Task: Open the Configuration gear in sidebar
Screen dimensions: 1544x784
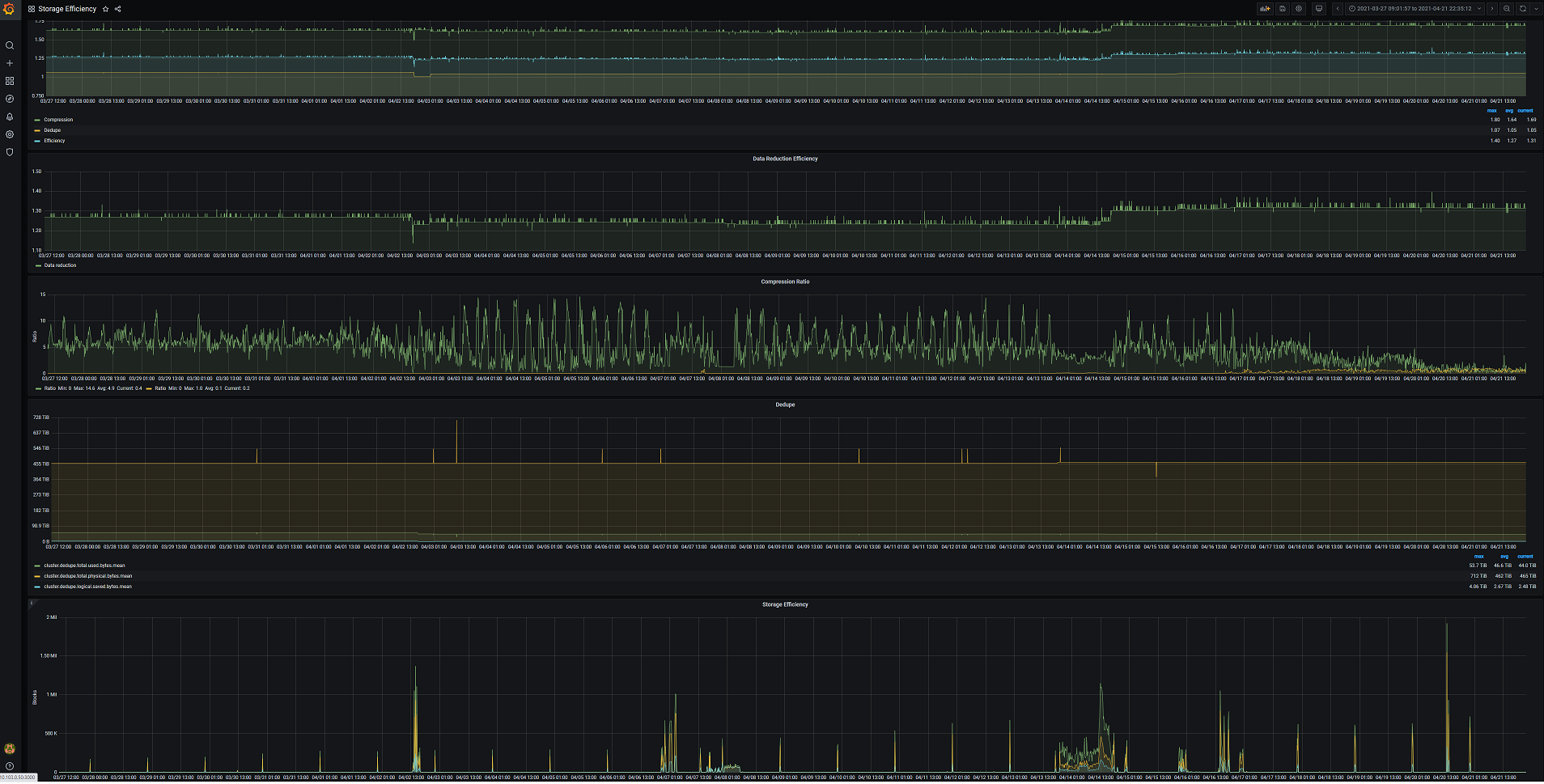Action: coord(10,134)
